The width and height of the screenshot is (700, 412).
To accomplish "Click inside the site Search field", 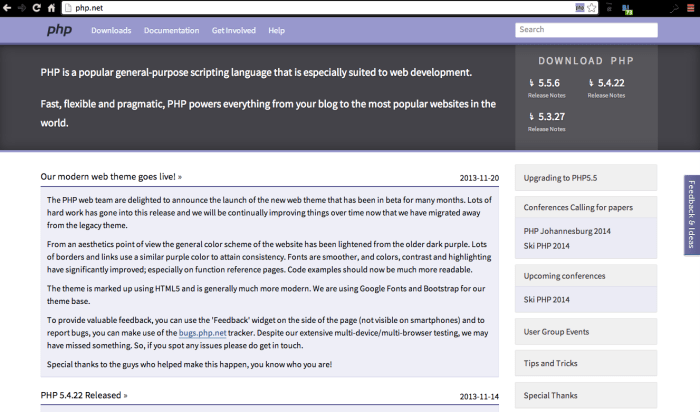I will [x=586, y=30].
